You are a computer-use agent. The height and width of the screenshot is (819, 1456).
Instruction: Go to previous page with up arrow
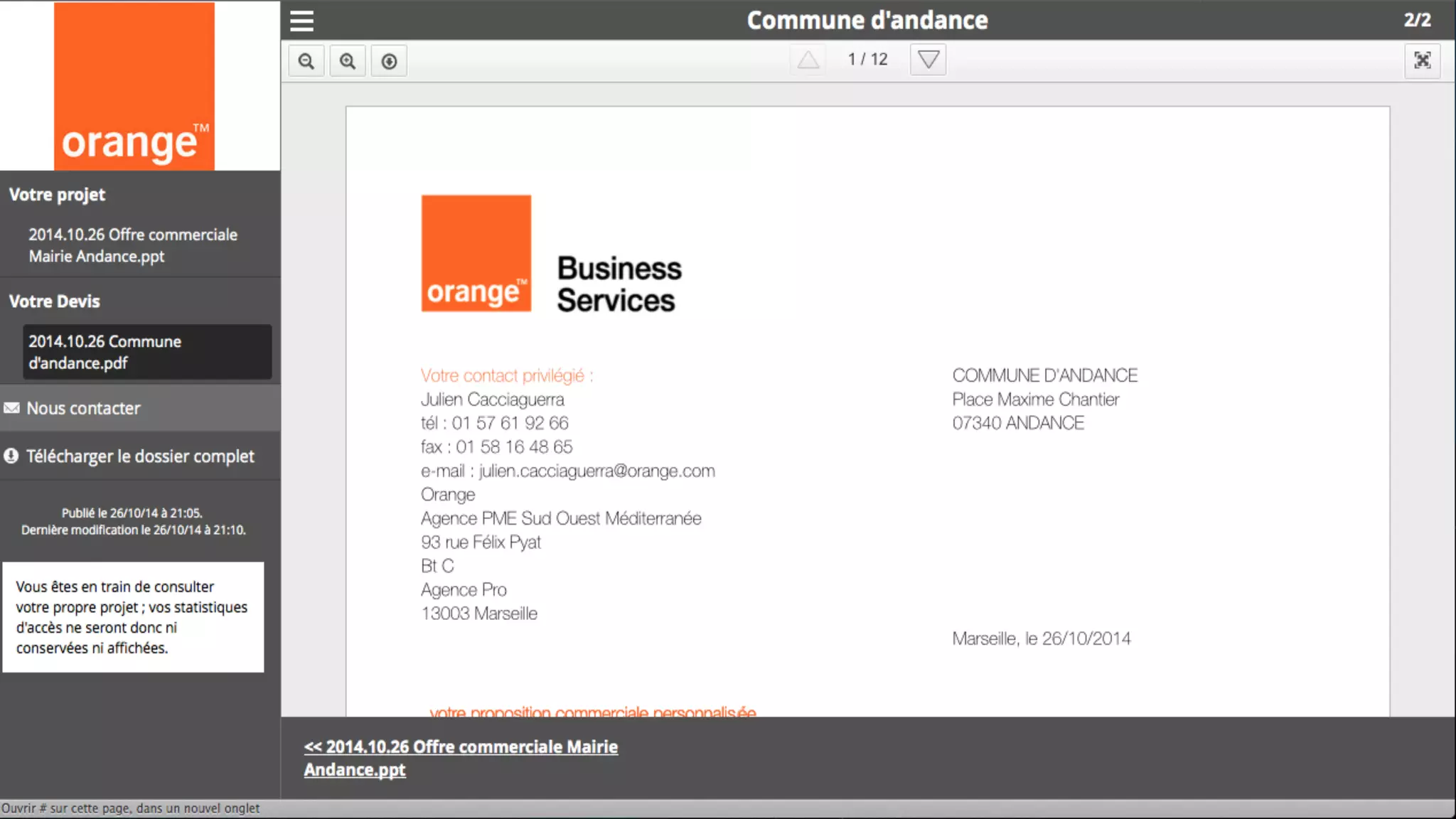[x=808, y=60]
